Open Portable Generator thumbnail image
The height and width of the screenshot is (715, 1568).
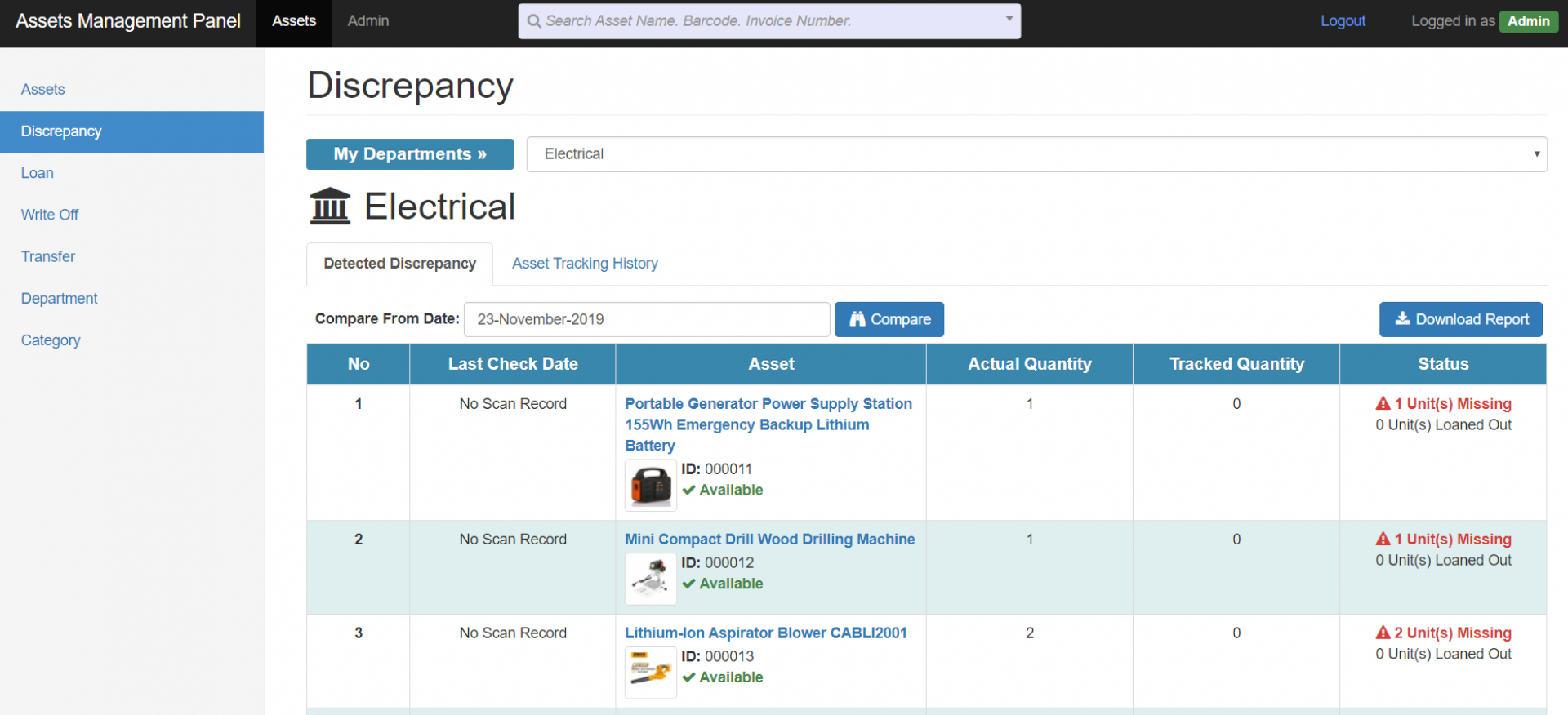[651, 485]
